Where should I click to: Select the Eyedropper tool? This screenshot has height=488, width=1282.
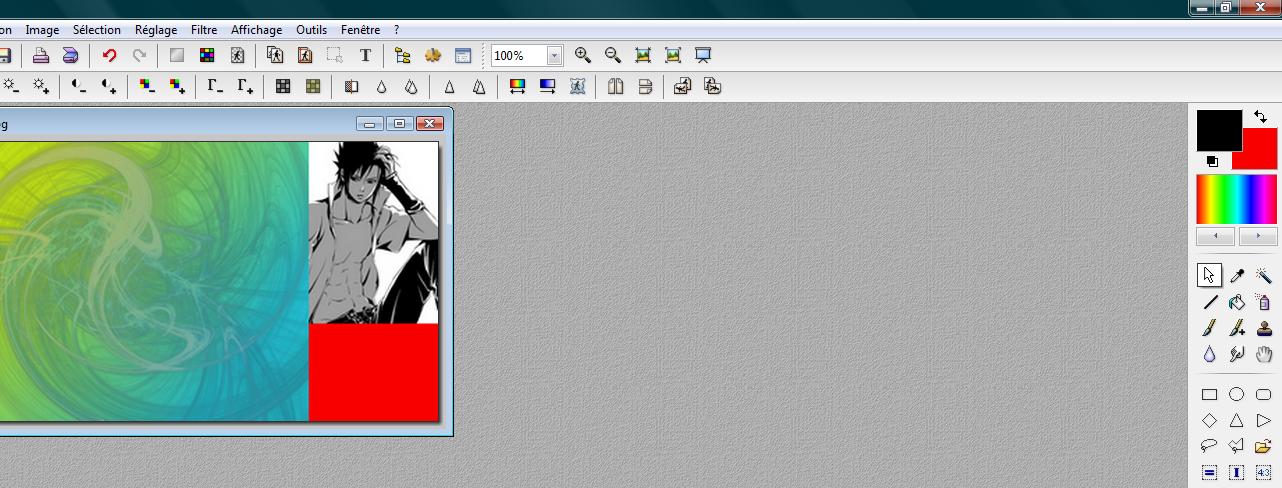tap(1237, 276)
